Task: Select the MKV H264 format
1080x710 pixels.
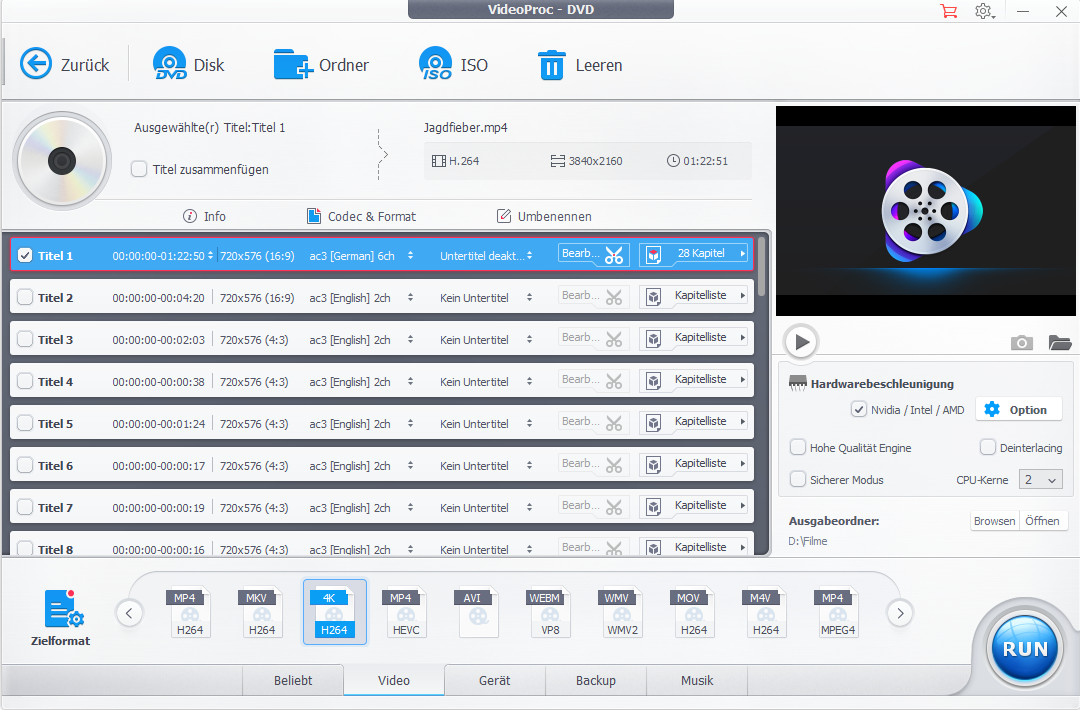Action: 261,612
